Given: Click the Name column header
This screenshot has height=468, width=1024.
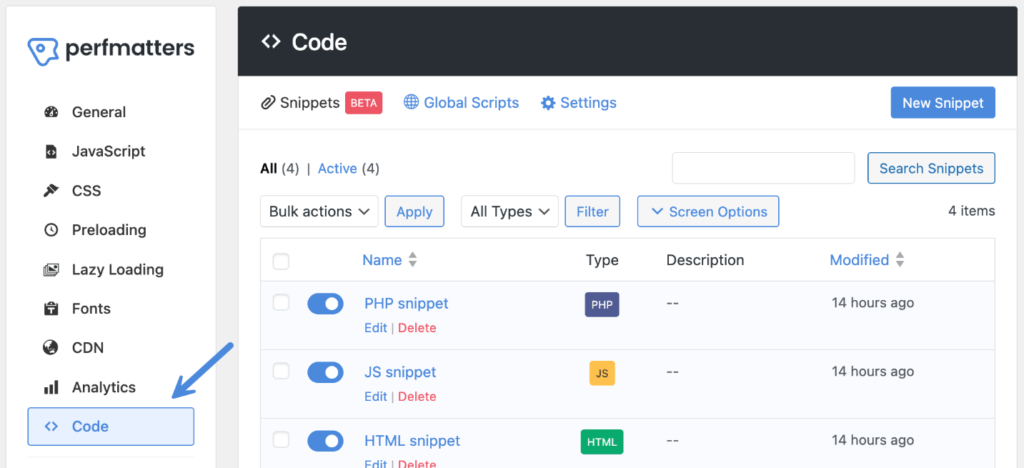Looking at the screenshot, I should (x=382, y=260).
